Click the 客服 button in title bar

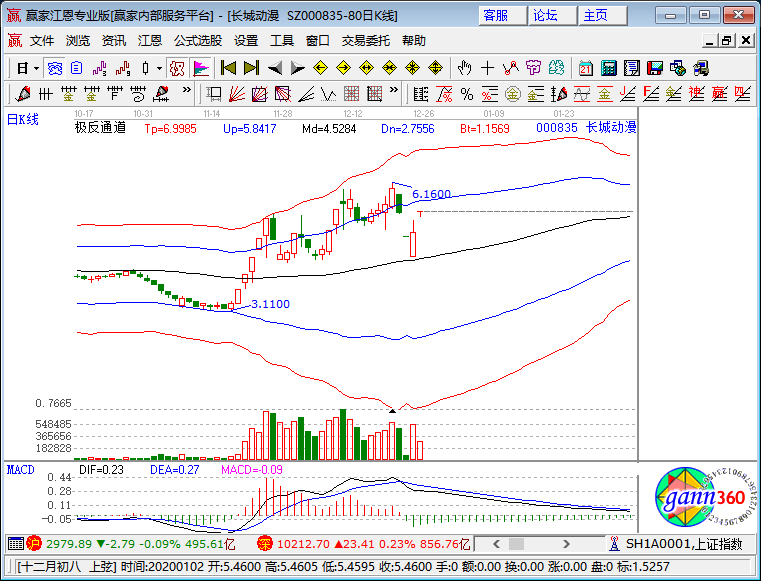pos(502,16)
